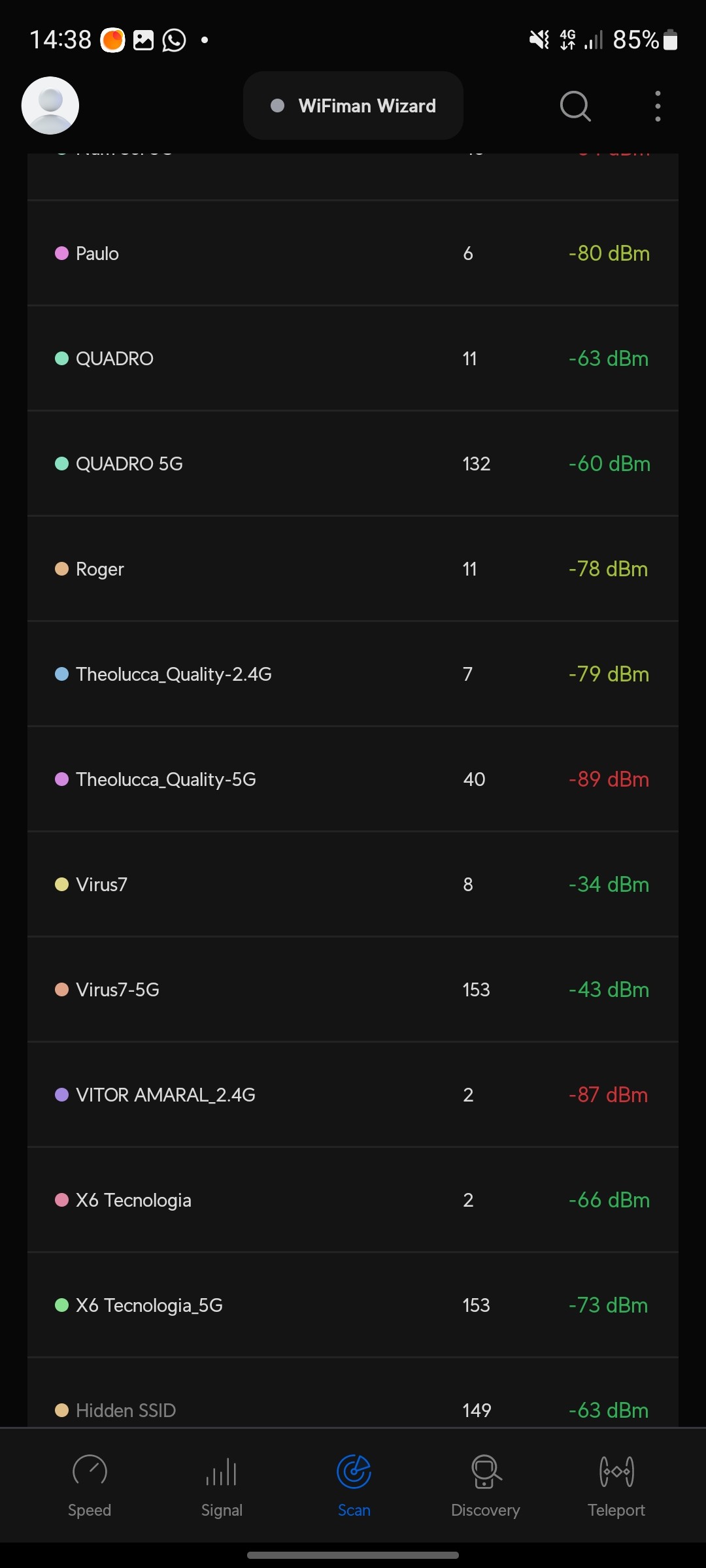
Task: Open the search magnifier icon
Action: click(575, 106)
